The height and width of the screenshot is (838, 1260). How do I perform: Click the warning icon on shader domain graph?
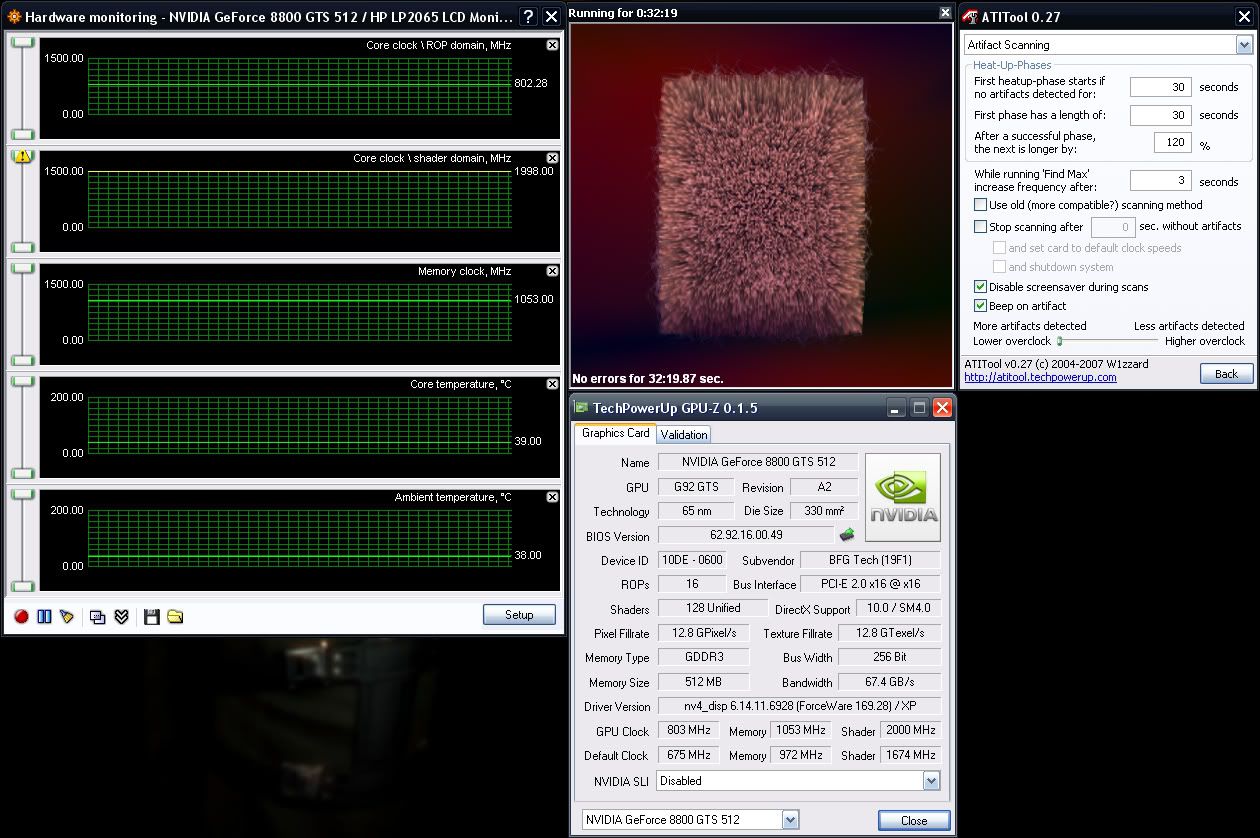22,155
